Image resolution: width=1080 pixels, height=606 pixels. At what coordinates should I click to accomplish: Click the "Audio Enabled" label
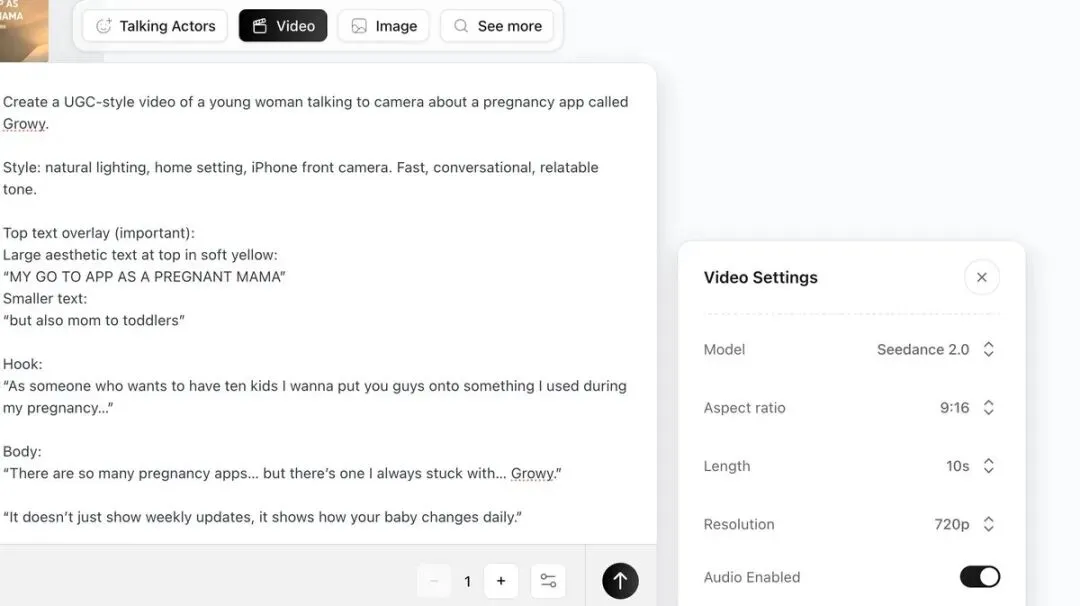[751, 577]
